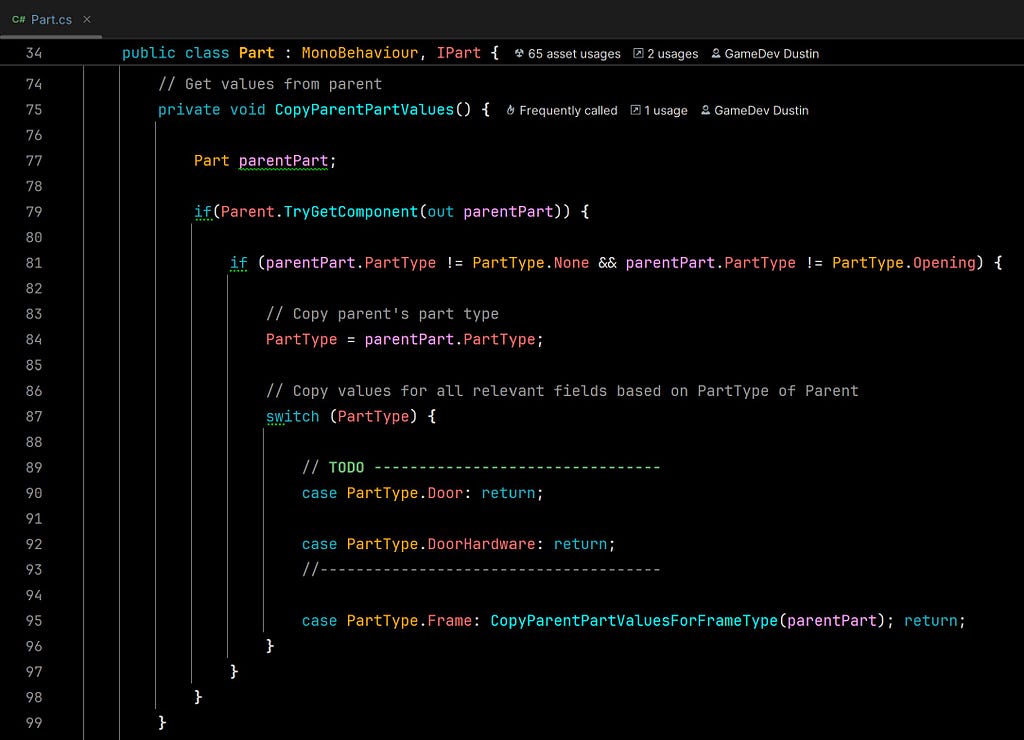Click the switch closing brace on line 96
The height and width of the screenshot is (740, 1024).
point(270,646)
